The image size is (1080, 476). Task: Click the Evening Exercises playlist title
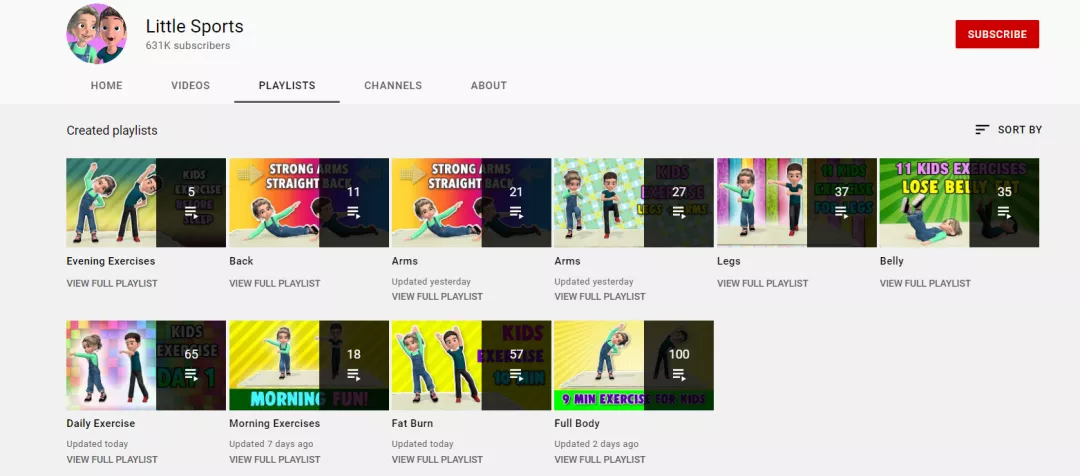pyautogui.click(x=111, y=261)
